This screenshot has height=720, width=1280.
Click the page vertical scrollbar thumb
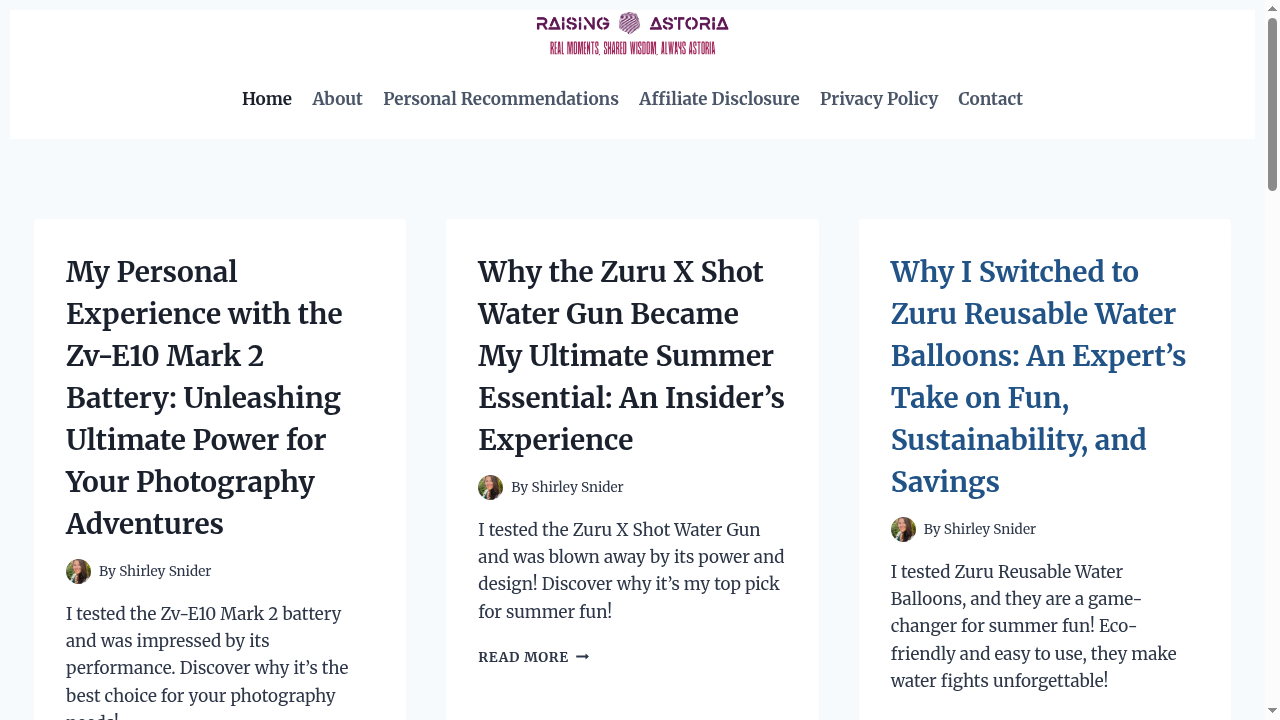click(x=1272, y=103)
